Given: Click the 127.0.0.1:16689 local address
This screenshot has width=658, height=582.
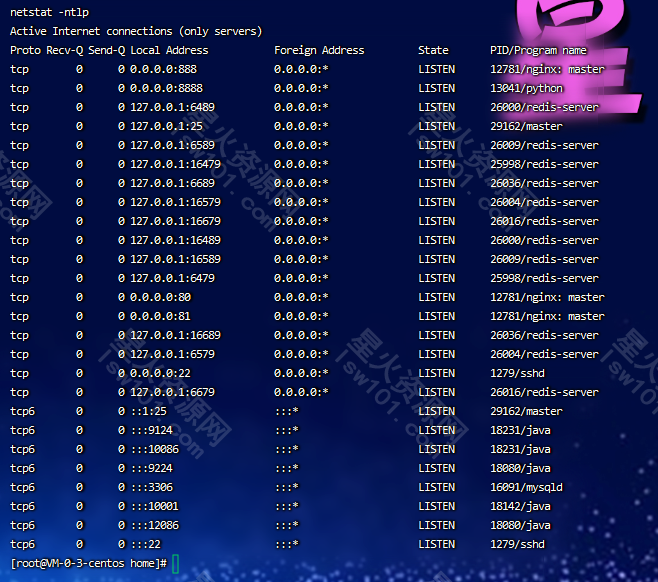Looking at the screenshot, I should click(x=175, y=335).
